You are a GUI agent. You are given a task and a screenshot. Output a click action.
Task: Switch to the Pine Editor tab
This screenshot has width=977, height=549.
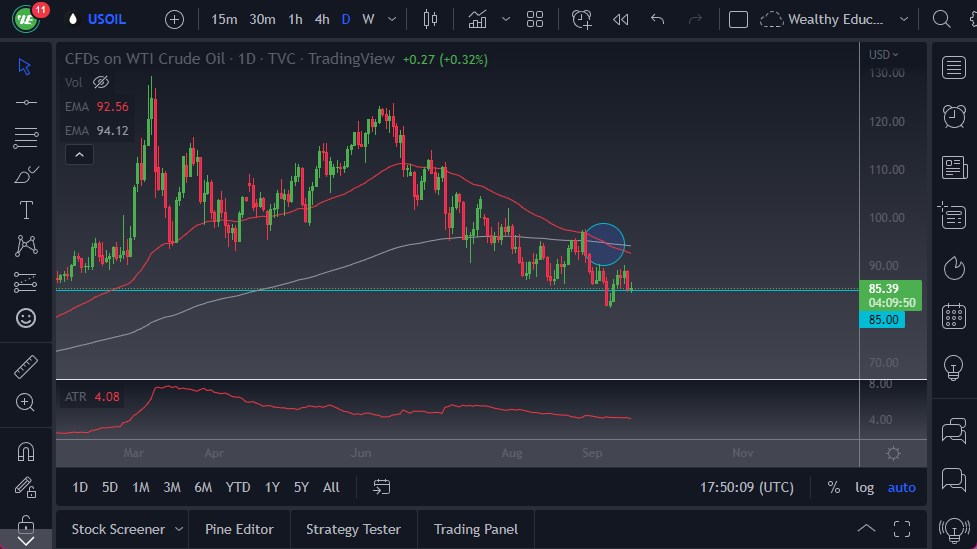coord(239,529)
